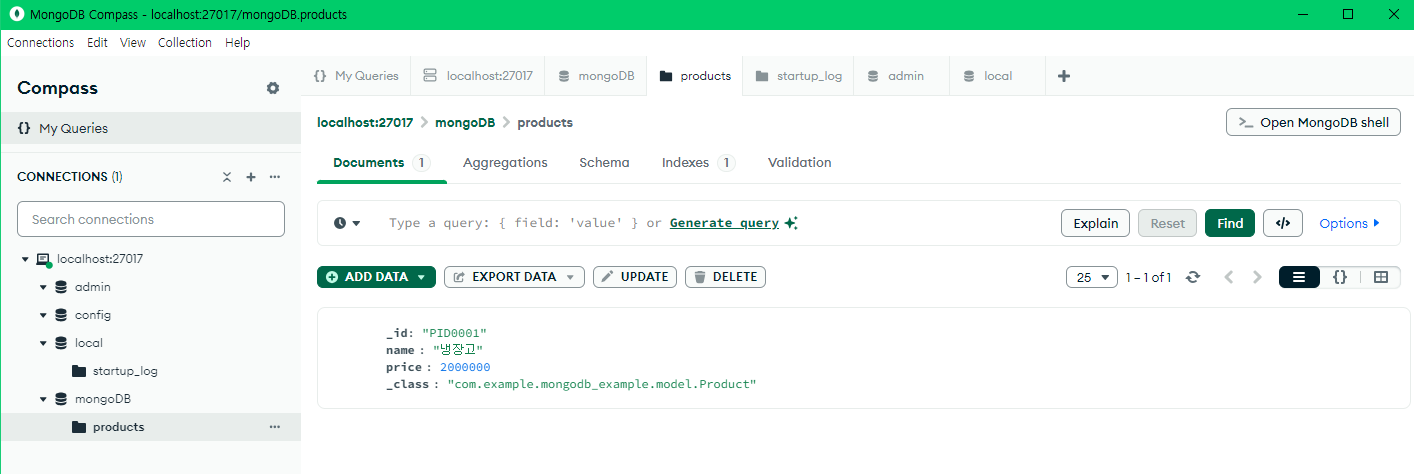Switch to table view of documents
The width and height of the screenshot is (1414, 474).
1381,277
